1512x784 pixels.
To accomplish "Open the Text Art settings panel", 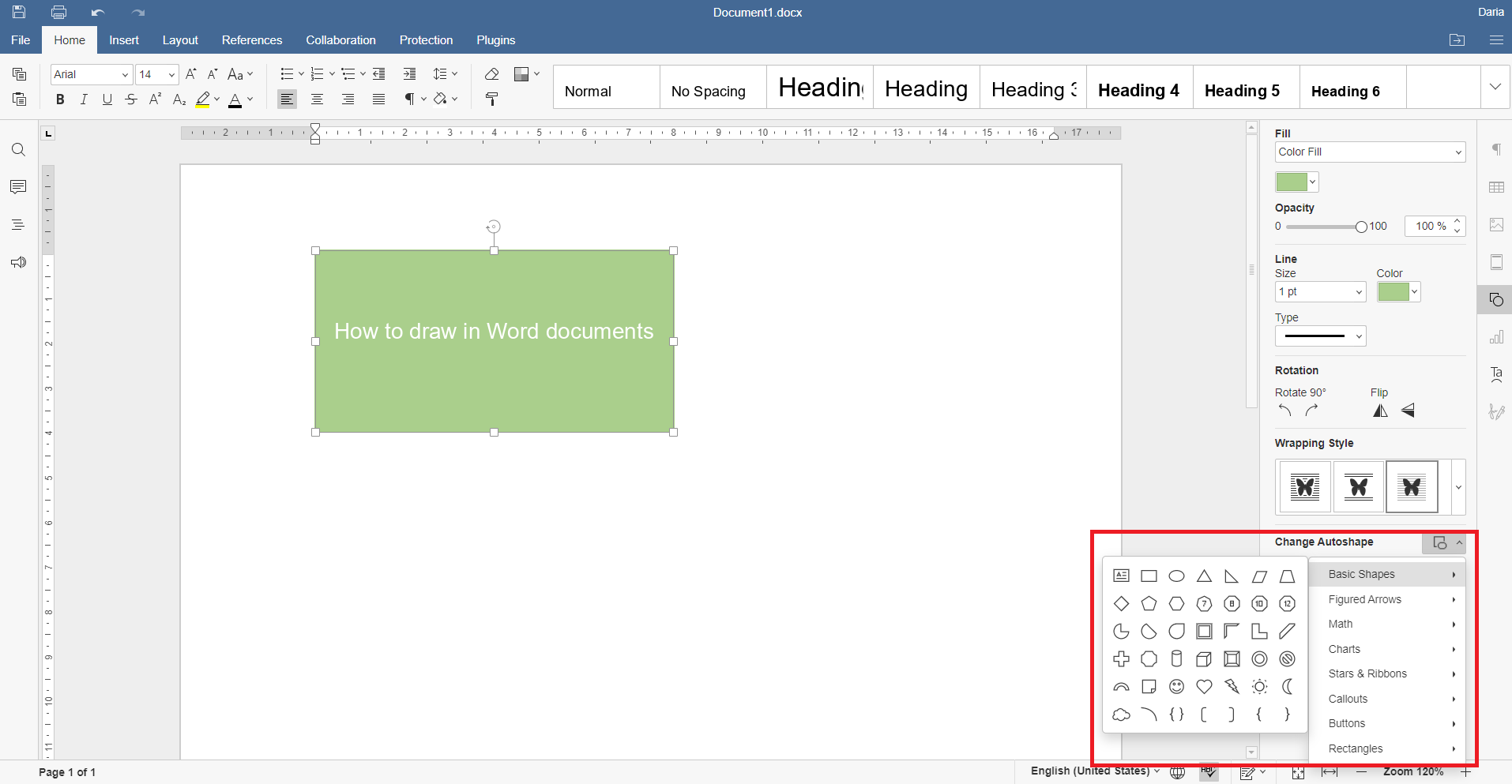I will click(1495, 375).
